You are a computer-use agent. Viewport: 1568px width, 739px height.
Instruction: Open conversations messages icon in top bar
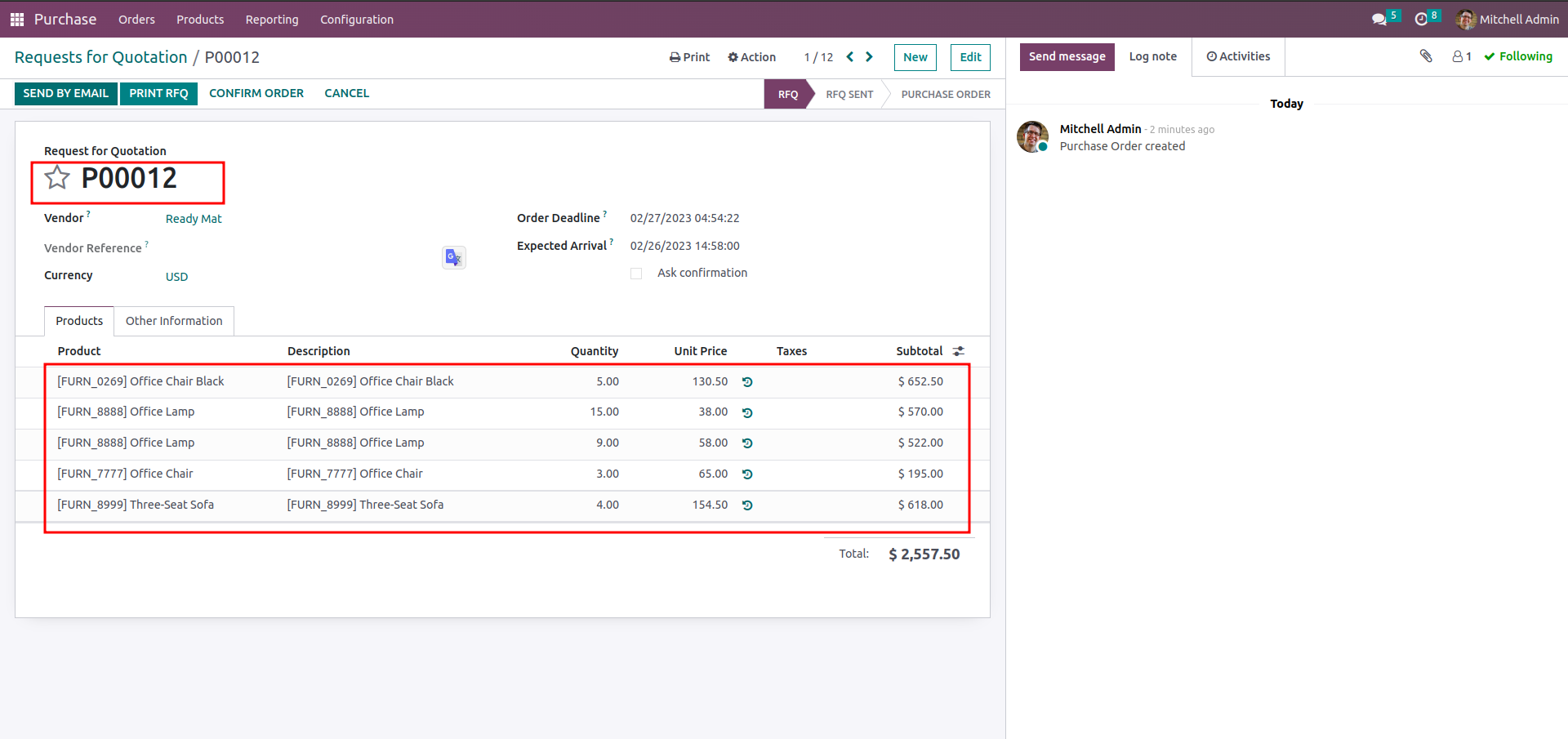pyautogui.click(x=1379, y=19)
